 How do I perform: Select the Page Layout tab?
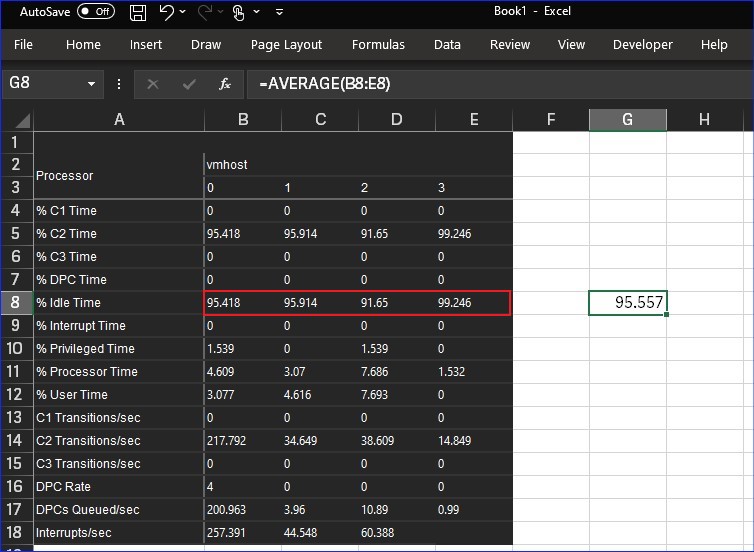point(286,45)
